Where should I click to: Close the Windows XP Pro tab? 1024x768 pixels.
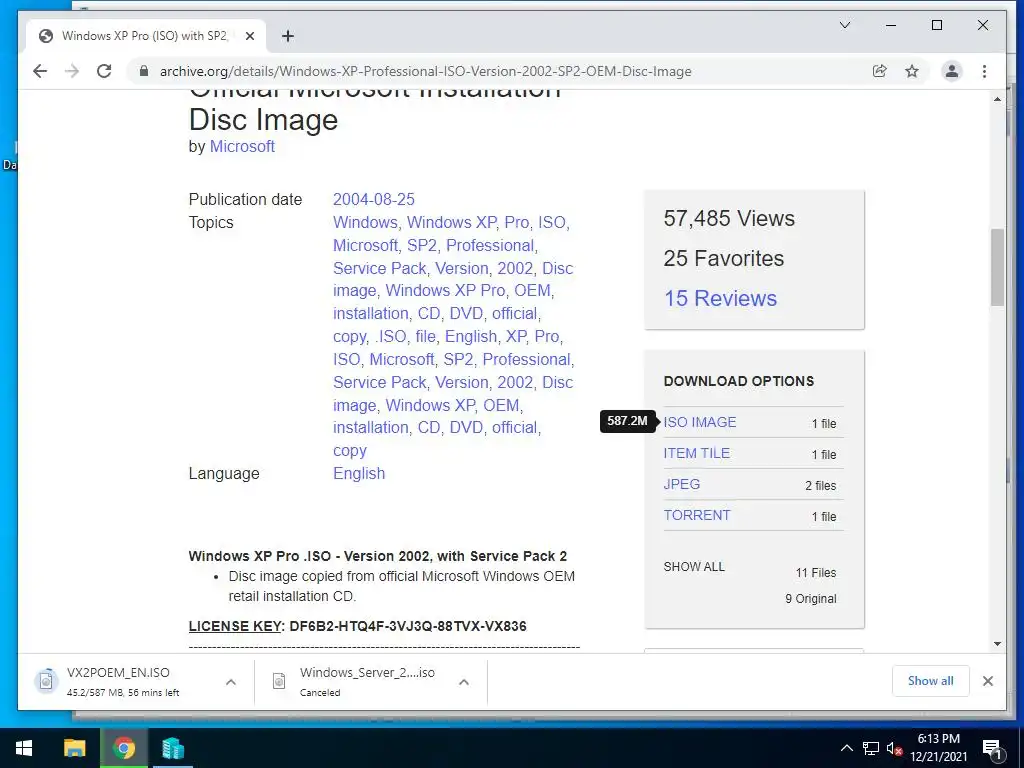point(249,36)
